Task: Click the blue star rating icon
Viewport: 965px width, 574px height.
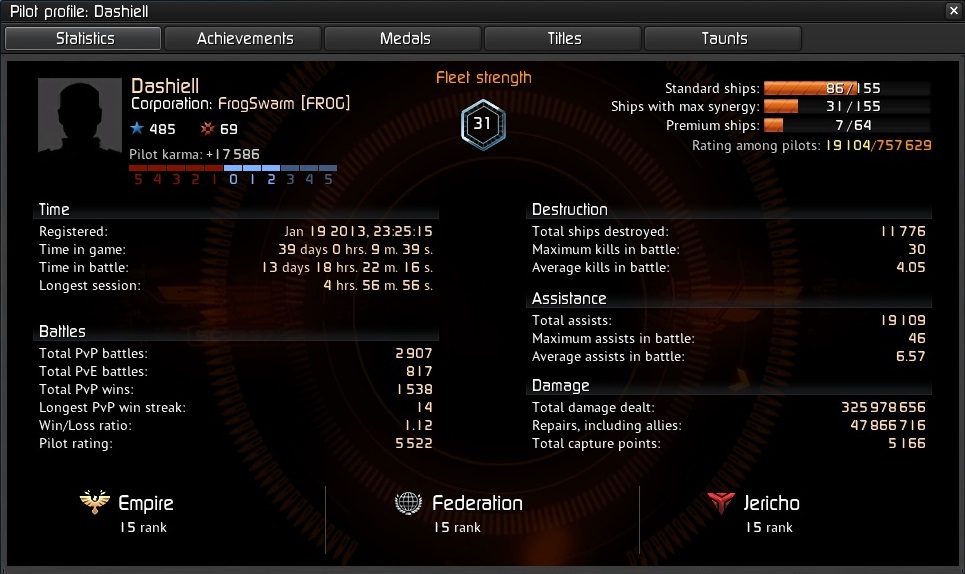Action: click(x=137, y=128)
